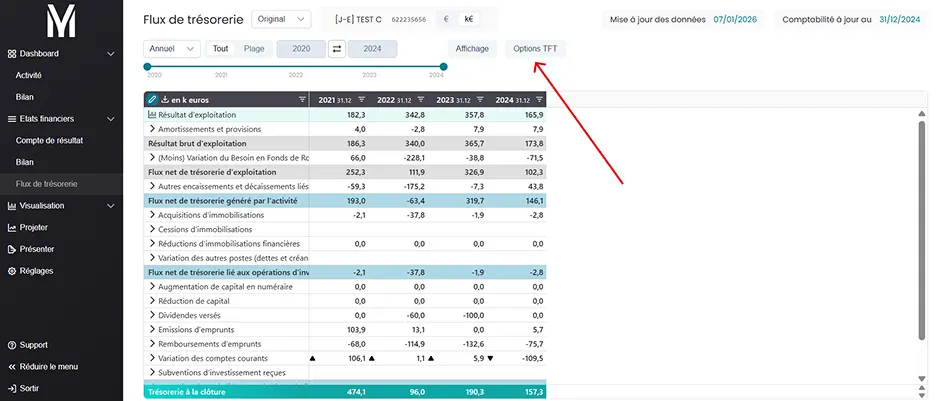Click the Support icon in sidebar
This screenshot has width=945, height=401.
[x=11, y=345]
